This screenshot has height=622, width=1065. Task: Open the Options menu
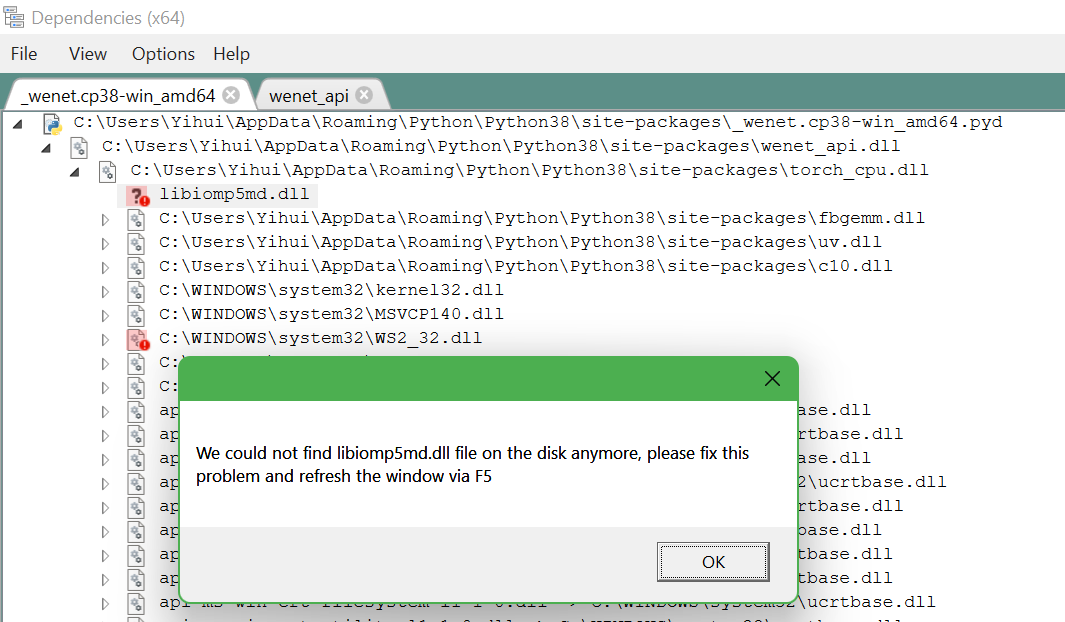tap(162, 54)
